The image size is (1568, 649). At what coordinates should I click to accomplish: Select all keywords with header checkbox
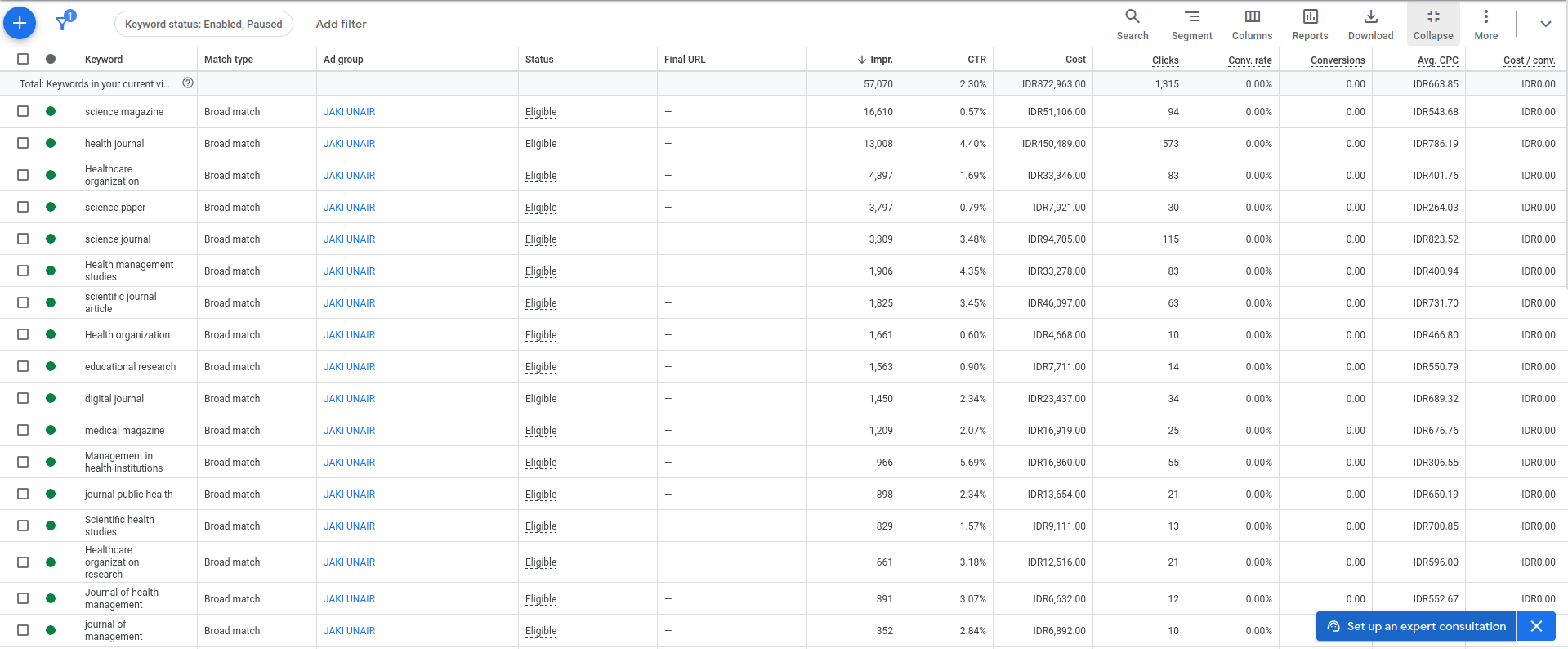[23, 59]
